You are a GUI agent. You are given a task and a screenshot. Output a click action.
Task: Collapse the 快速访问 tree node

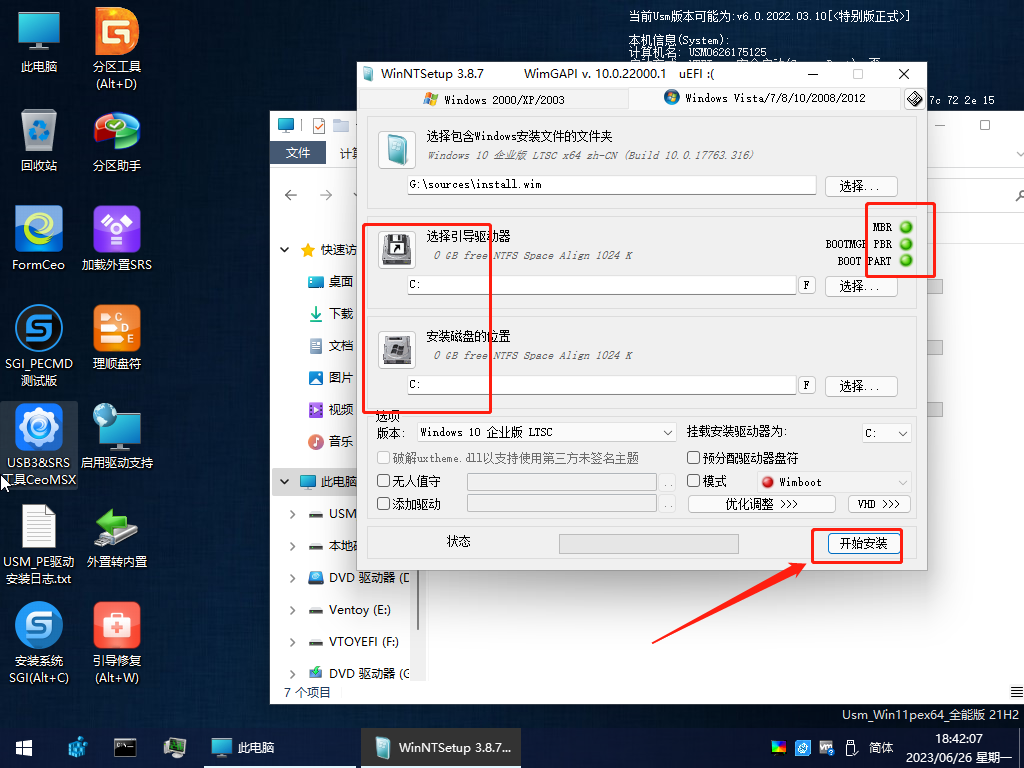point(285,249)
